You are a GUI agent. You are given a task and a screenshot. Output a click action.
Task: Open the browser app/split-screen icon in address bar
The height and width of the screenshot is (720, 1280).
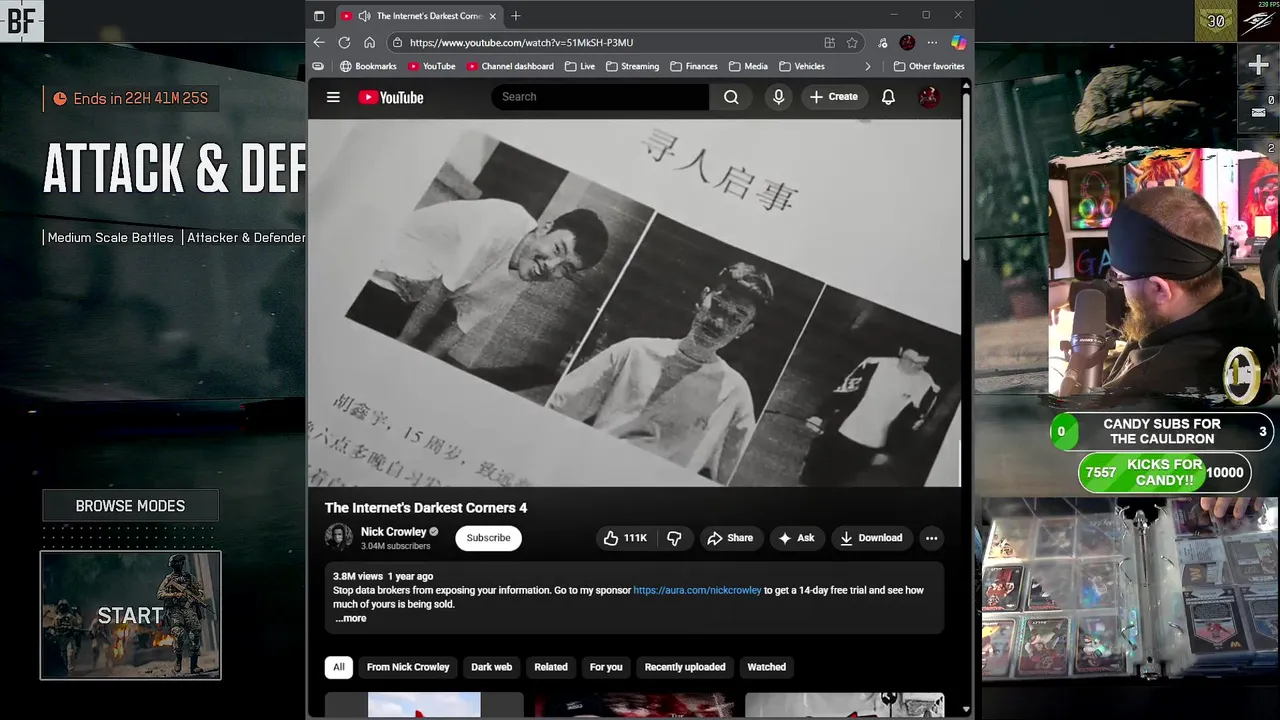click(x=829, y=42)
